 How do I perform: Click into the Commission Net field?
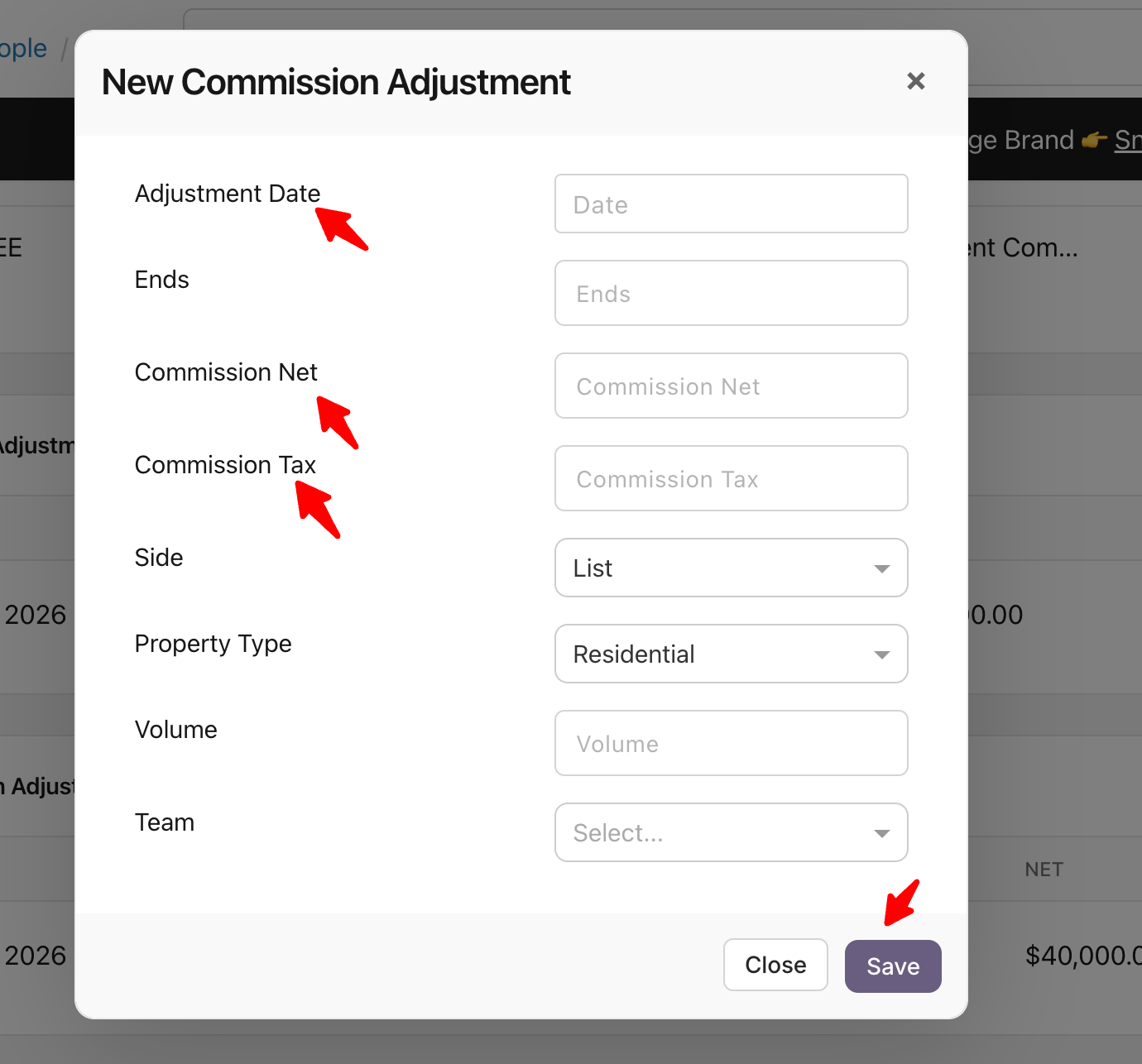[731, 386]
